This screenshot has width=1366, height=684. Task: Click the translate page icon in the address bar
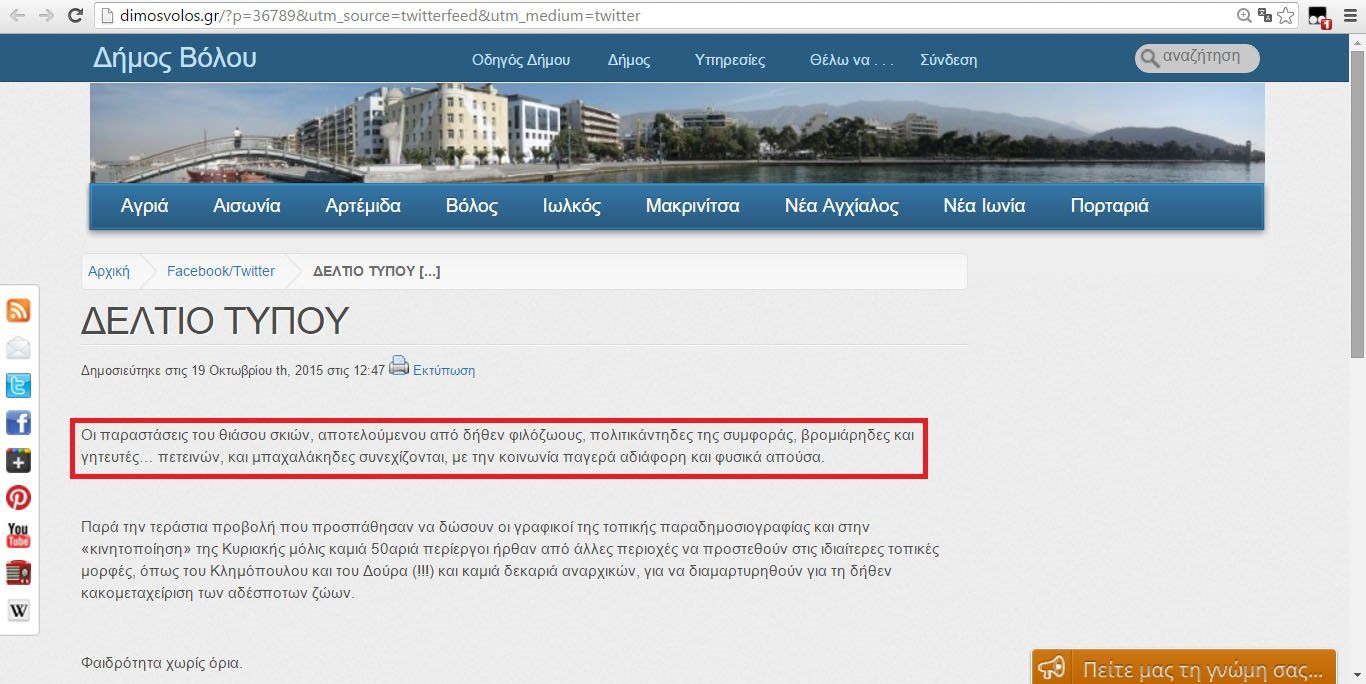coord(1265,15)
